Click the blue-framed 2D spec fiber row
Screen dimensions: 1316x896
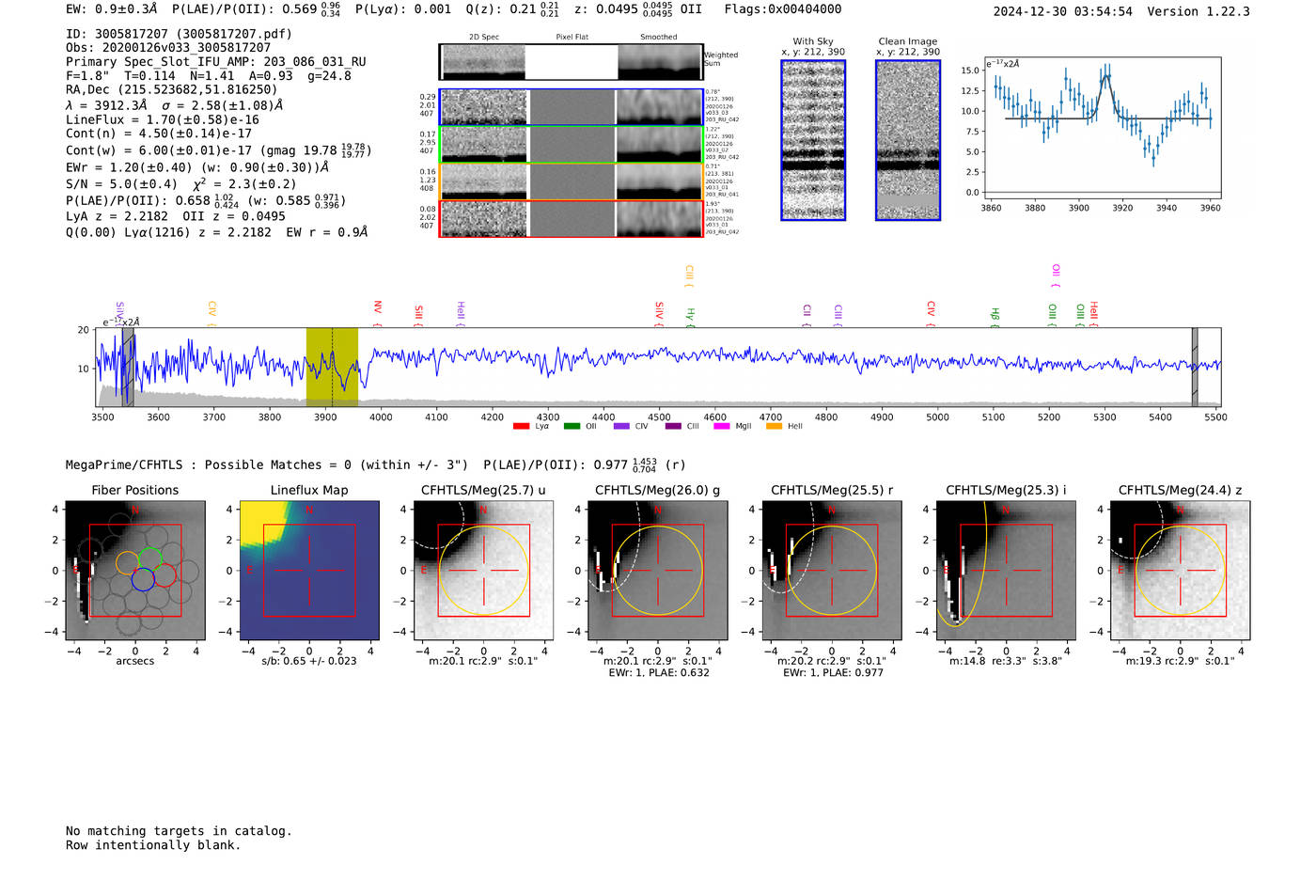click(x=571, y=107)
